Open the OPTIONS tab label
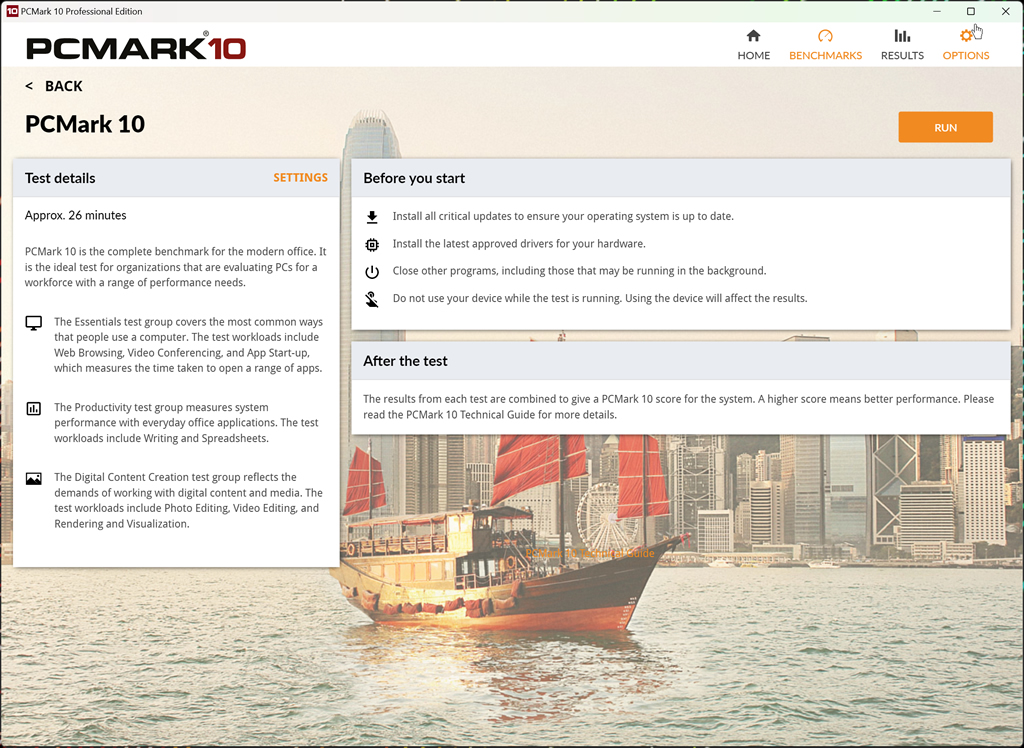This screenshot has width=1024, height=748. 965,56
